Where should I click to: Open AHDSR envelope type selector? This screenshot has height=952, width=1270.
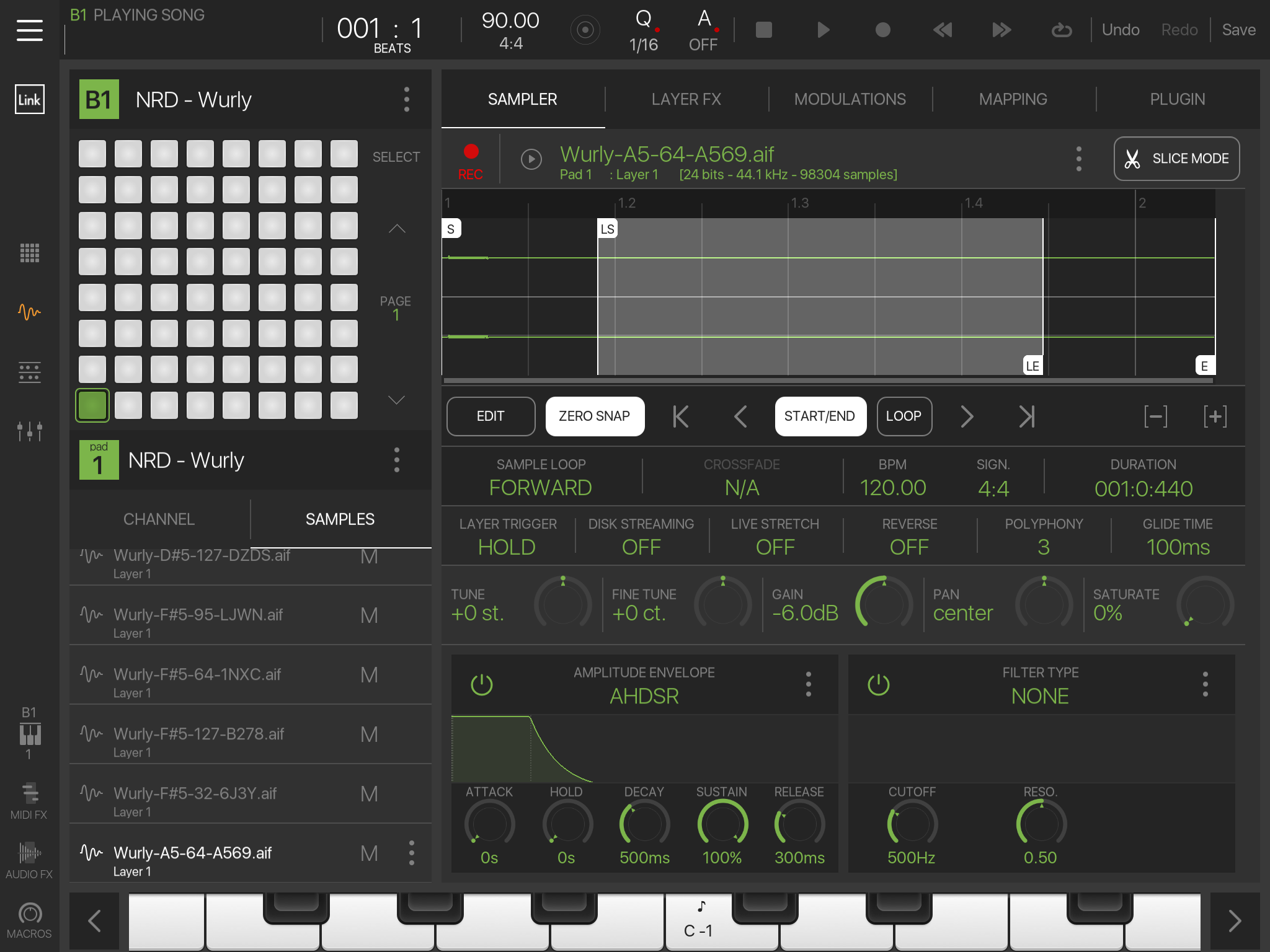pyautogui.click(x=644, y=696)
